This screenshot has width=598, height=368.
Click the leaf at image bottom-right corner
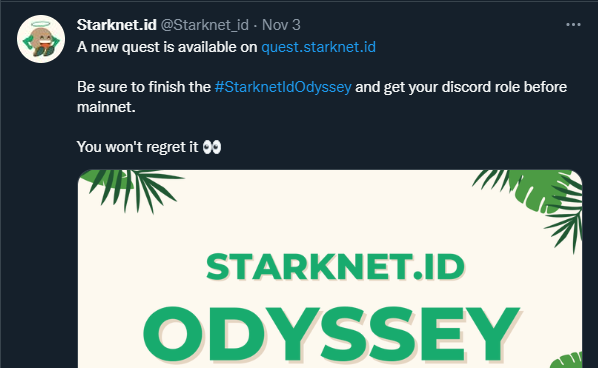566,360
